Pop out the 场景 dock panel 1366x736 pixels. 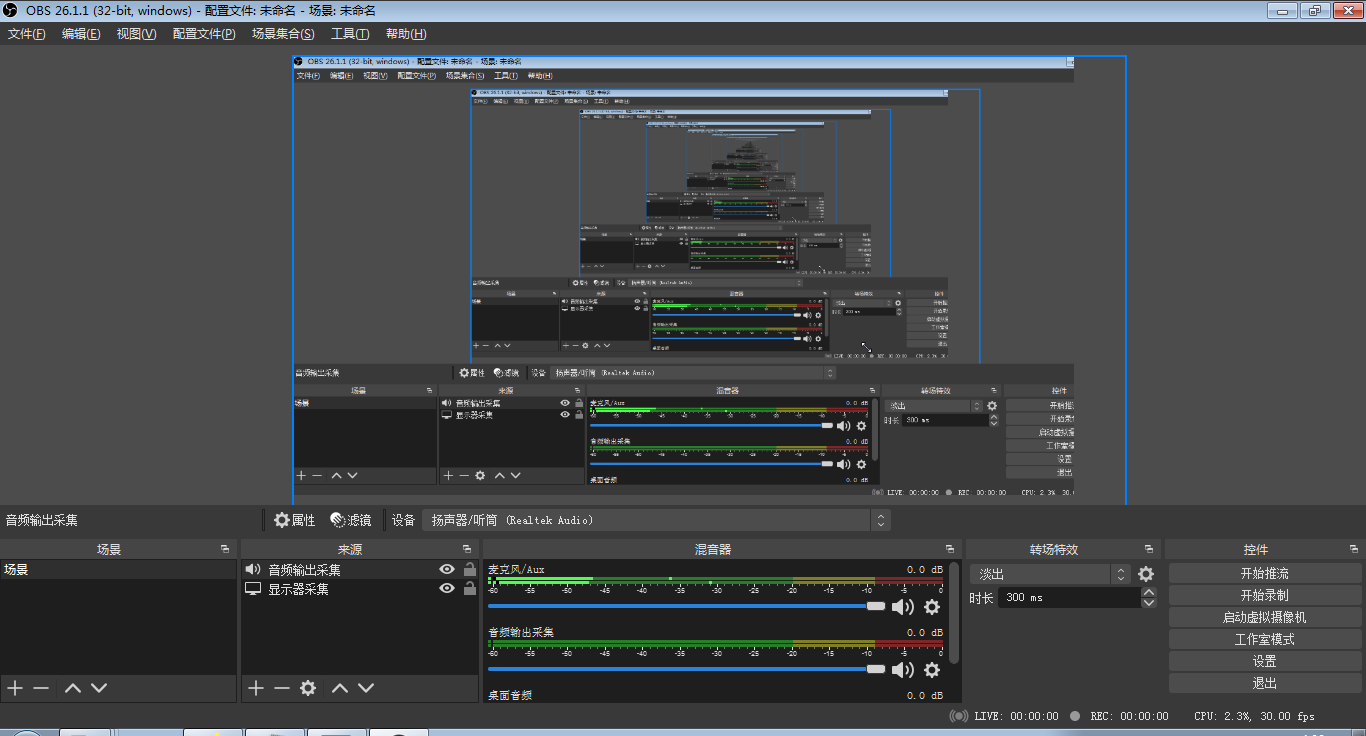(225, 550)
